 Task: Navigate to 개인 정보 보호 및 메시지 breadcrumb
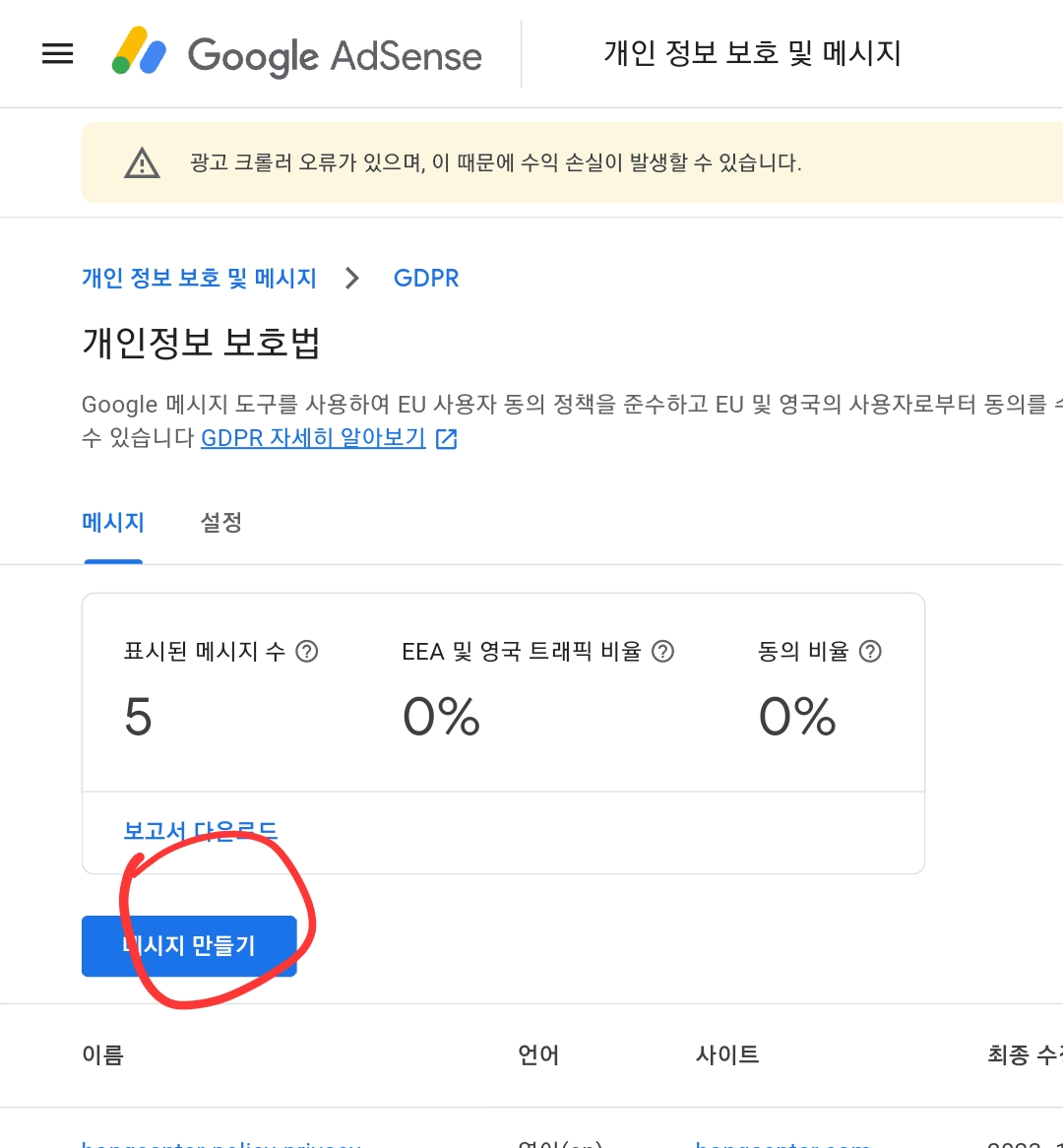point(198,279)
